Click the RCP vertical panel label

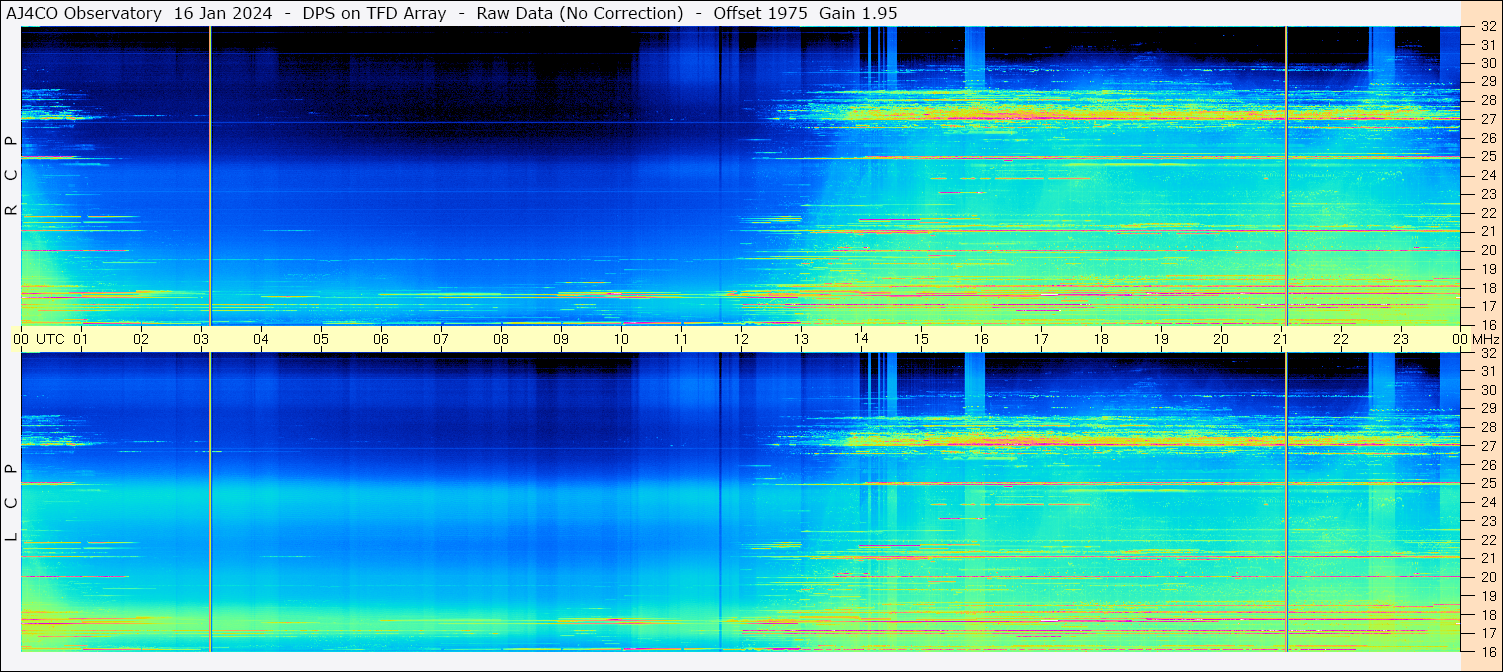tap(11, 175)
